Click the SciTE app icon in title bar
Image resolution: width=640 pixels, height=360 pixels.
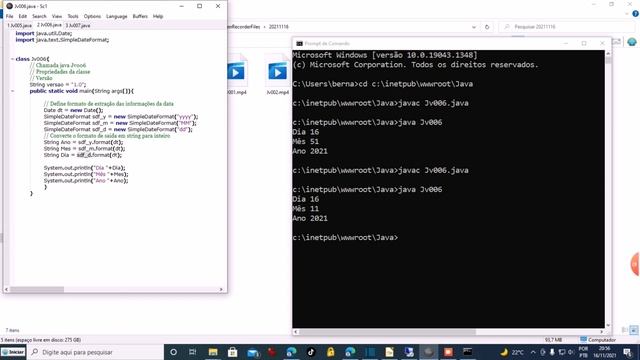coord(9,6)
